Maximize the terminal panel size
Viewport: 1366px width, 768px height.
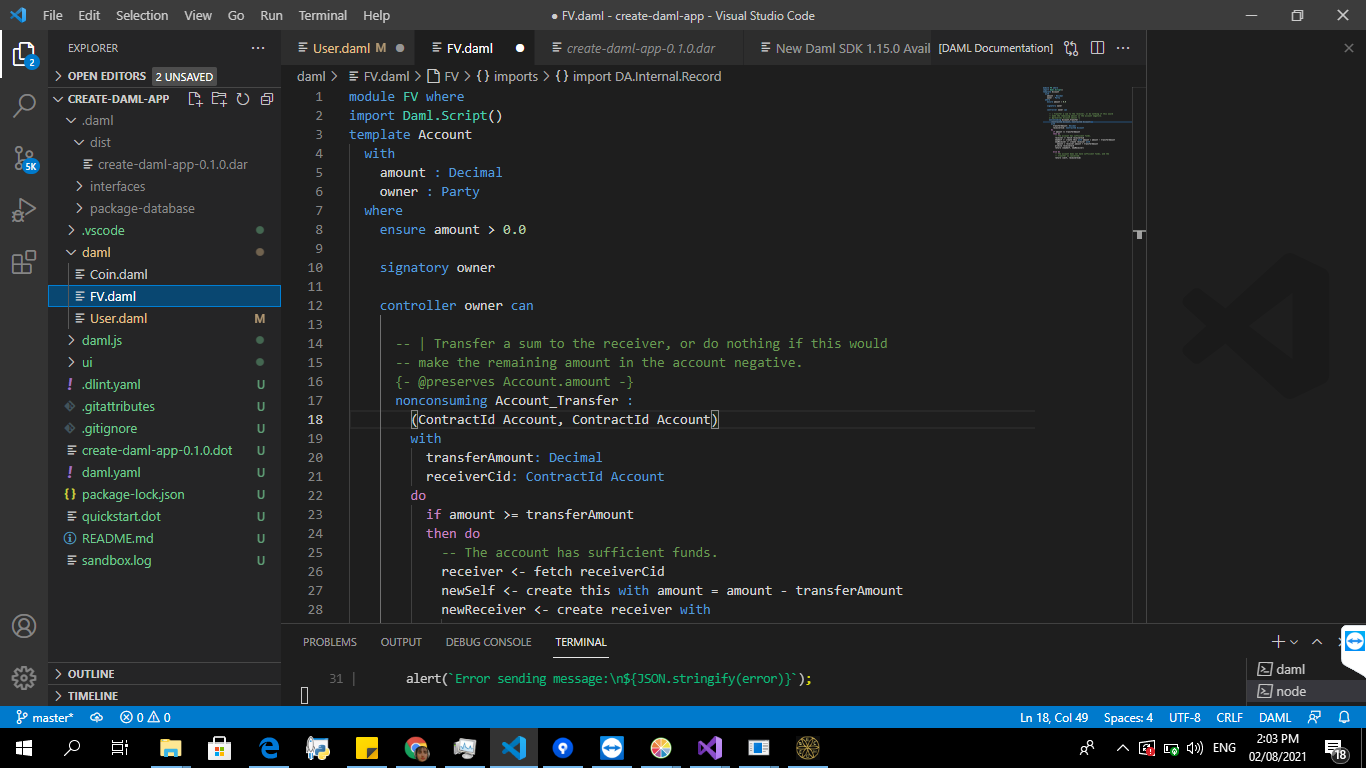click(x=1317, y=642)
